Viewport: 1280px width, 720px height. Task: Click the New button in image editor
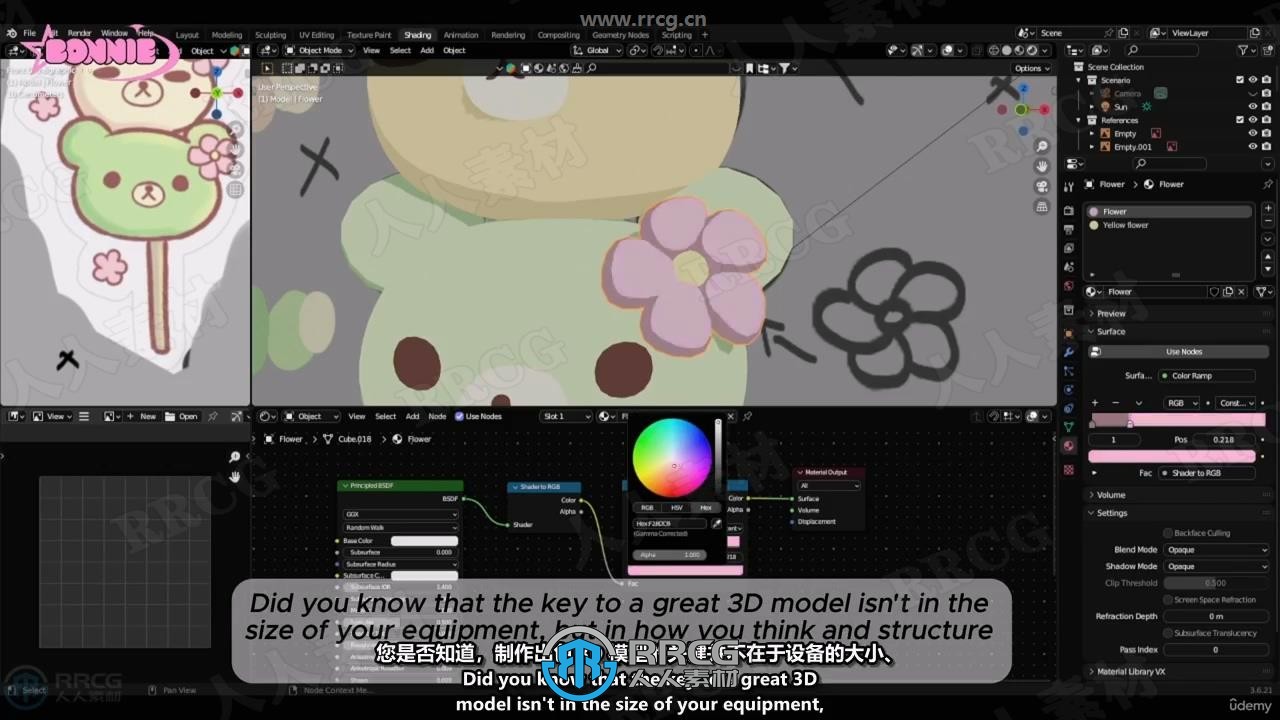point(142,416)
